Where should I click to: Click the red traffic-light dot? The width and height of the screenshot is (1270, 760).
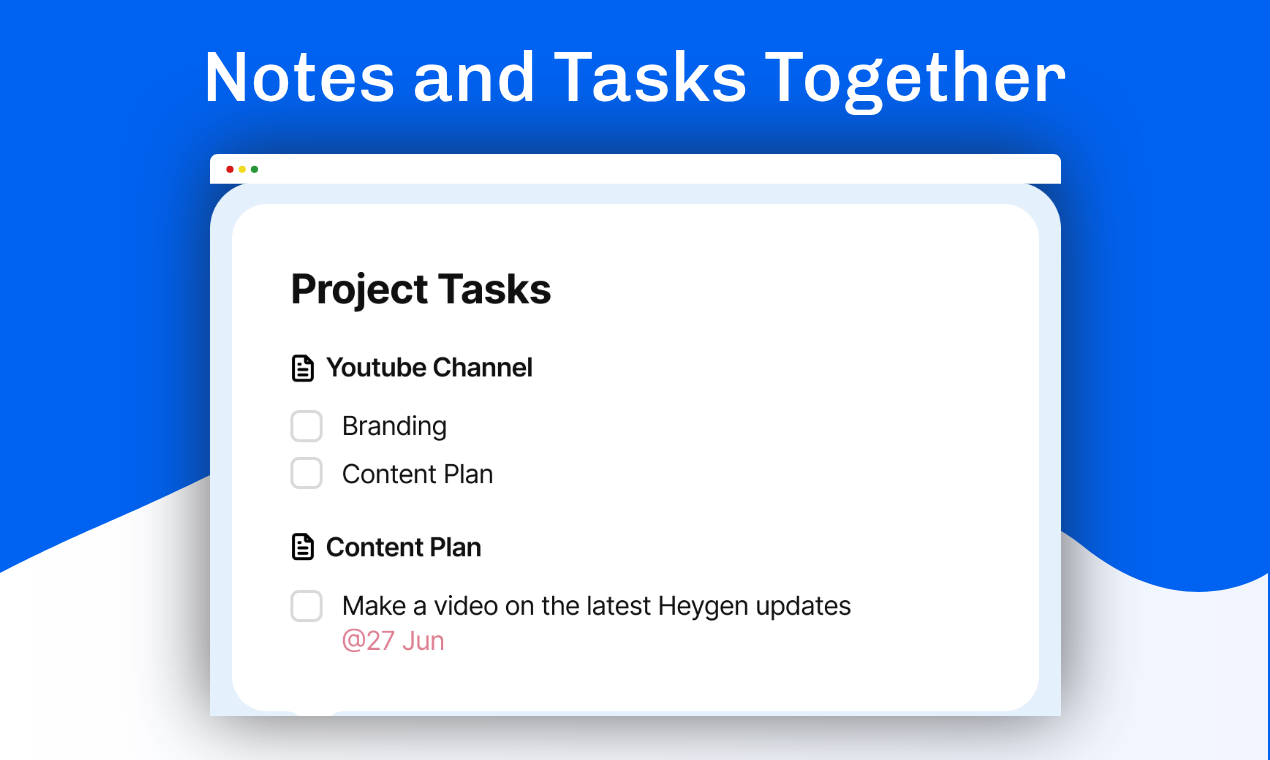coord(231,170)
